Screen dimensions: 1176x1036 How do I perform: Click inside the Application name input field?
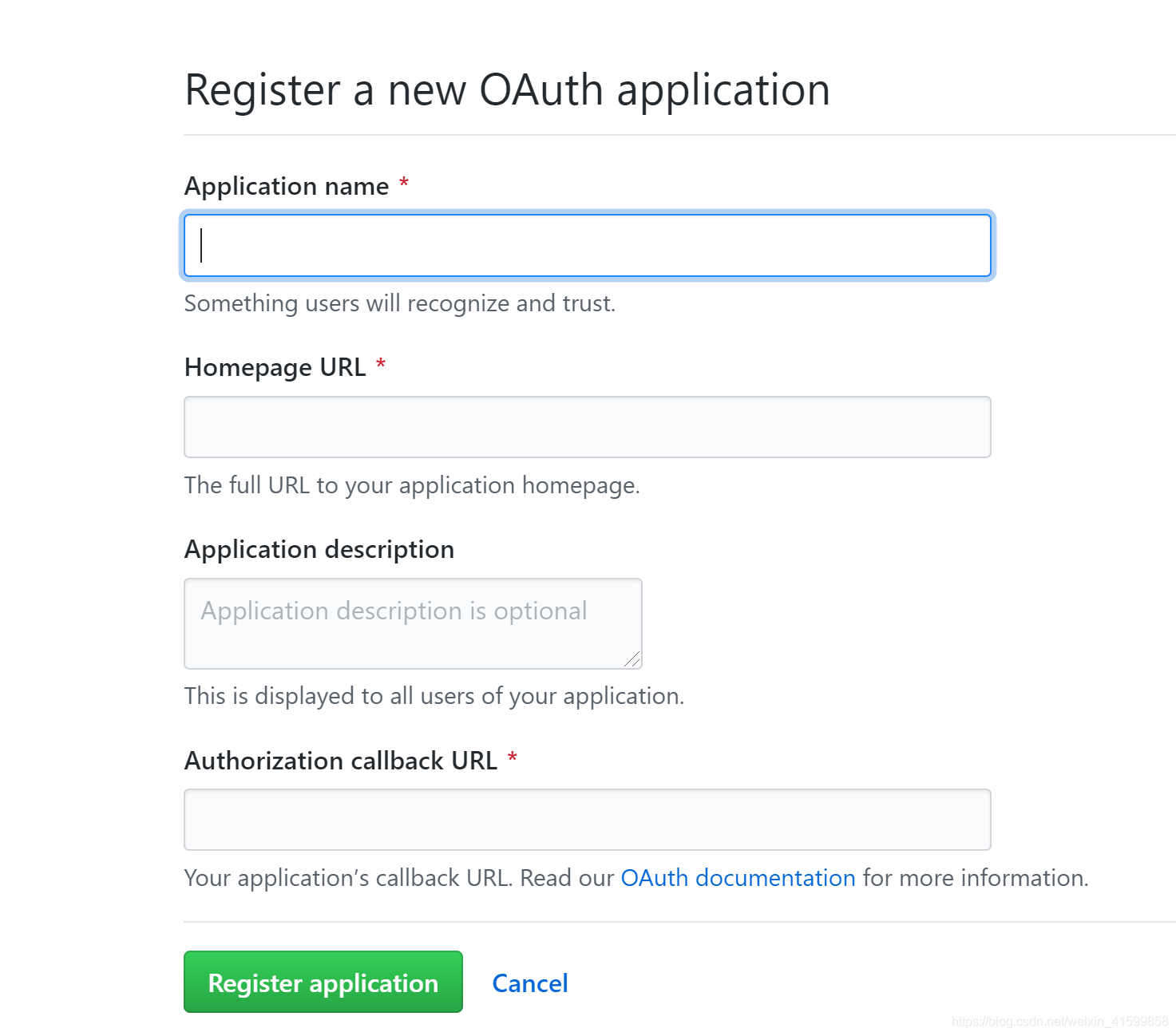pos(587,245)
